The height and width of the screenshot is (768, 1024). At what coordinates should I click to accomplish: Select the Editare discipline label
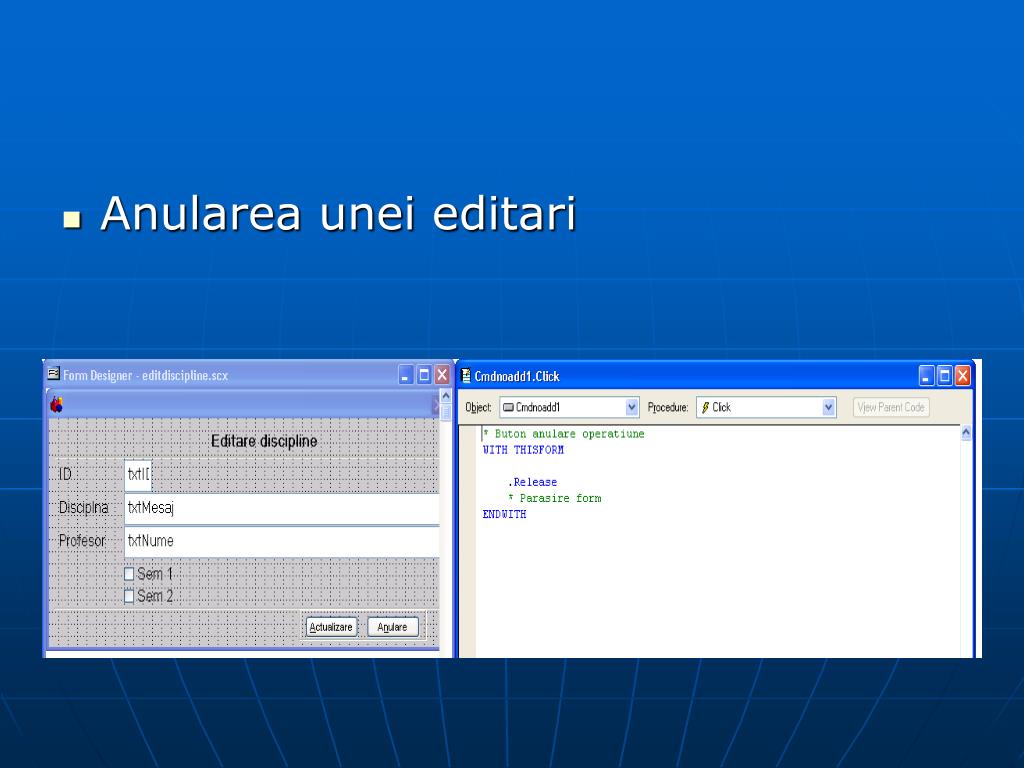pos(264,441)
